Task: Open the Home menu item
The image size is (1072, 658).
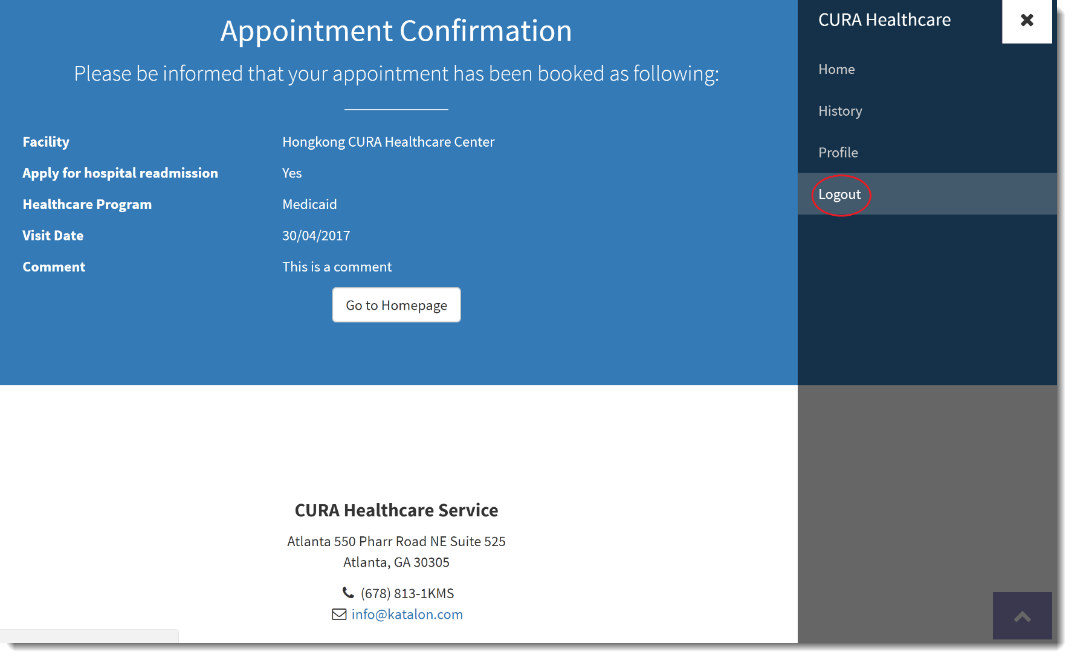Action: tap(836, 69)
